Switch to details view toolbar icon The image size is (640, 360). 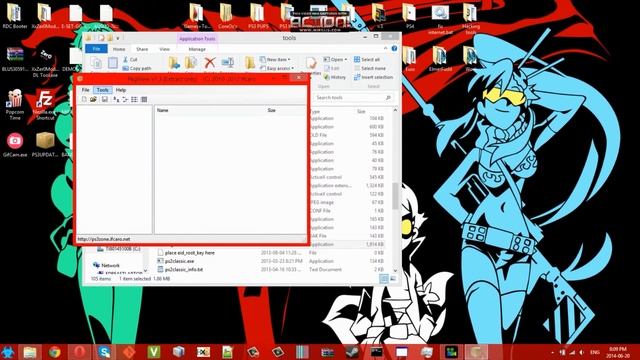(x=144, y=100)
